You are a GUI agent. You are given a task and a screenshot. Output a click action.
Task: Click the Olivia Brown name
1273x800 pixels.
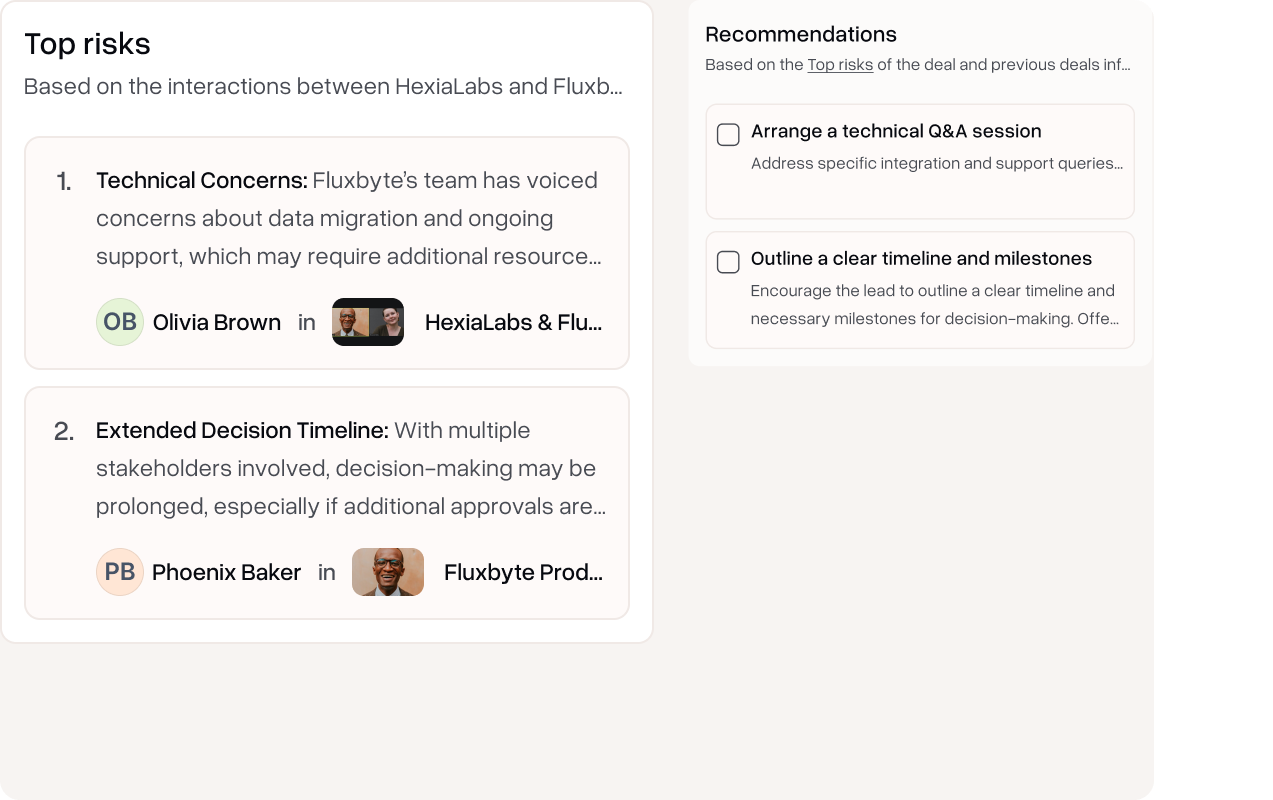coord(217,322)
